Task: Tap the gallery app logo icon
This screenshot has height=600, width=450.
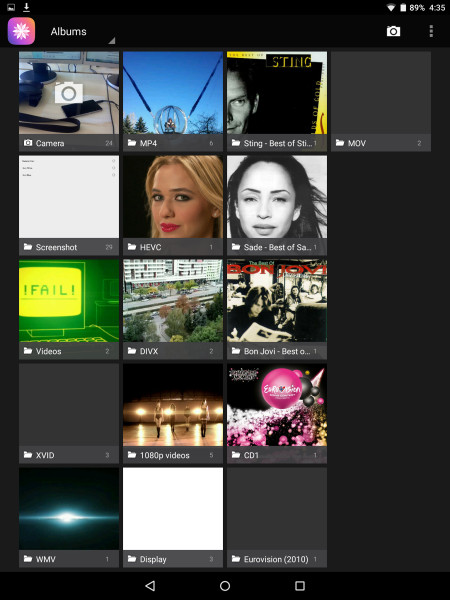Action: pos(21,31)
